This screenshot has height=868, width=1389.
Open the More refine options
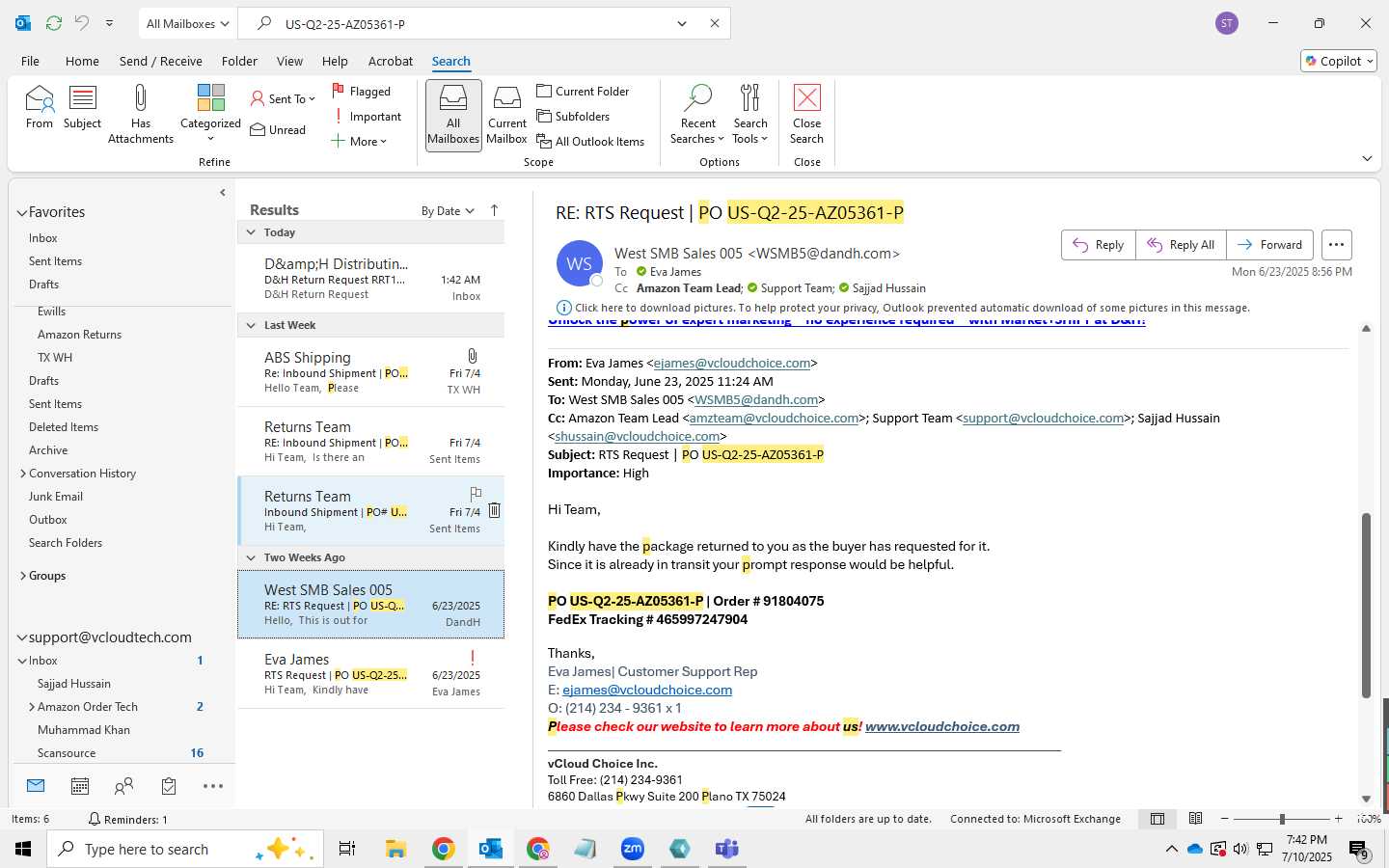coord(359,141)
